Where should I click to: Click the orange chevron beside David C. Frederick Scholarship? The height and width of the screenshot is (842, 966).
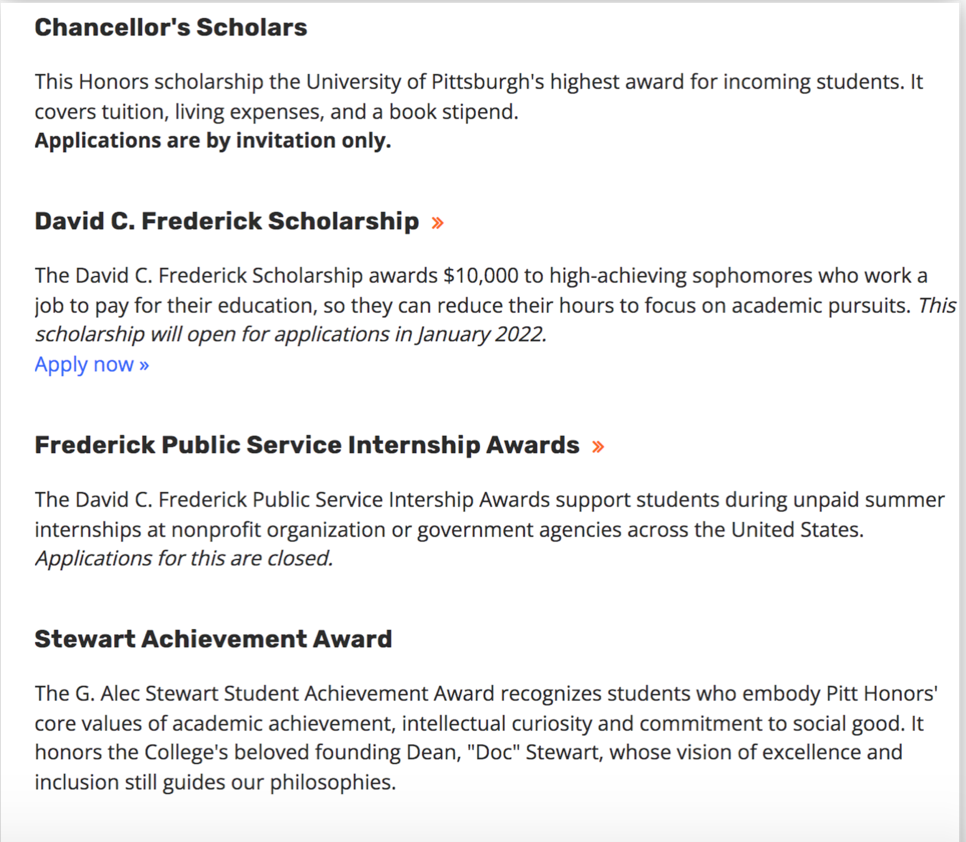pos(437,223)
